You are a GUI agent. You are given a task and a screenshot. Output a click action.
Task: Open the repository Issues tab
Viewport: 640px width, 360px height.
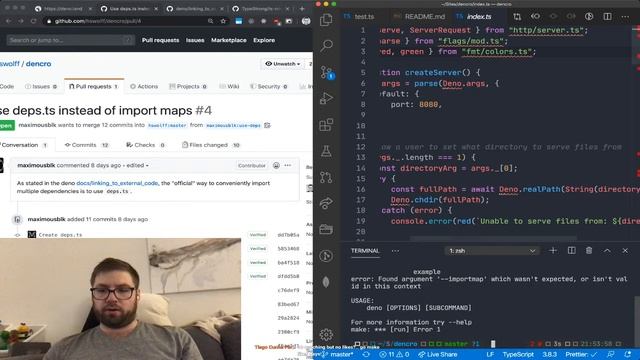(x=41, y=87)
